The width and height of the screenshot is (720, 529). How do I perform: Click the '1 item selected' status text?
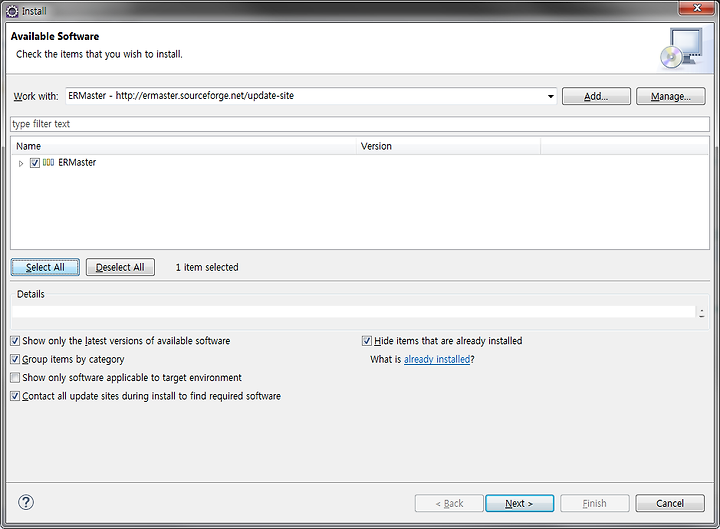207,267
